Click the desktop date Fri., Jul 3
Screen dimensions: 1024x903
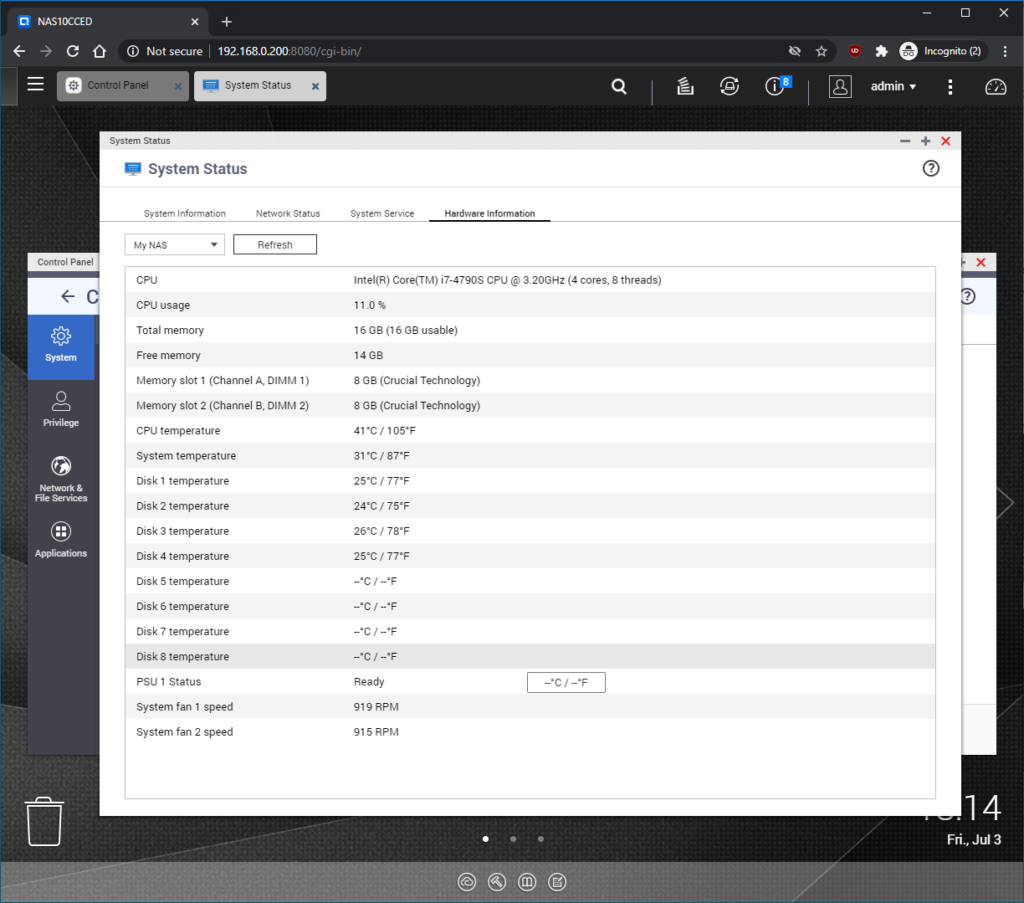click(x=974, y=839)
